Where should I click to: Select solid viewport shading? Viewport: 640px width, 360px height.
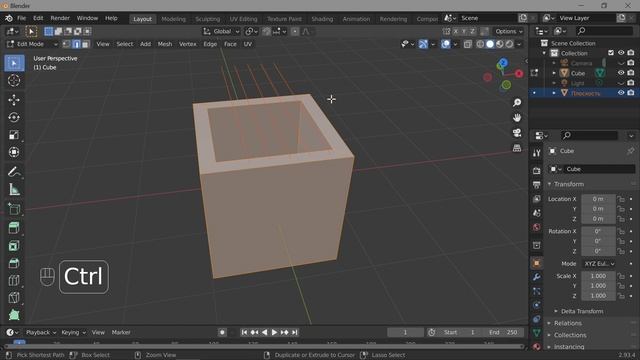point(490,44)
